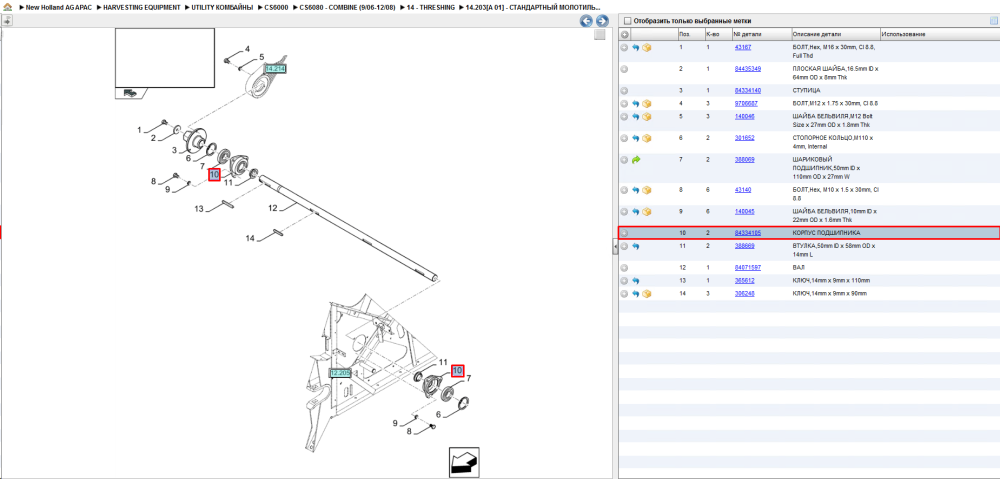Click 'Использование' column header
This screenshot has height=479, width=1000.
pos(939,34)
